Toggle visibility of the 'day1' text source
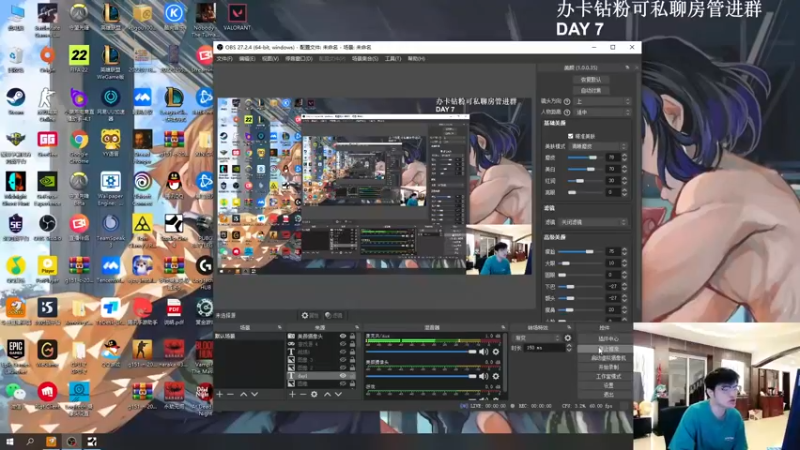This screenshot has height=450, width=800. point(343,376)
